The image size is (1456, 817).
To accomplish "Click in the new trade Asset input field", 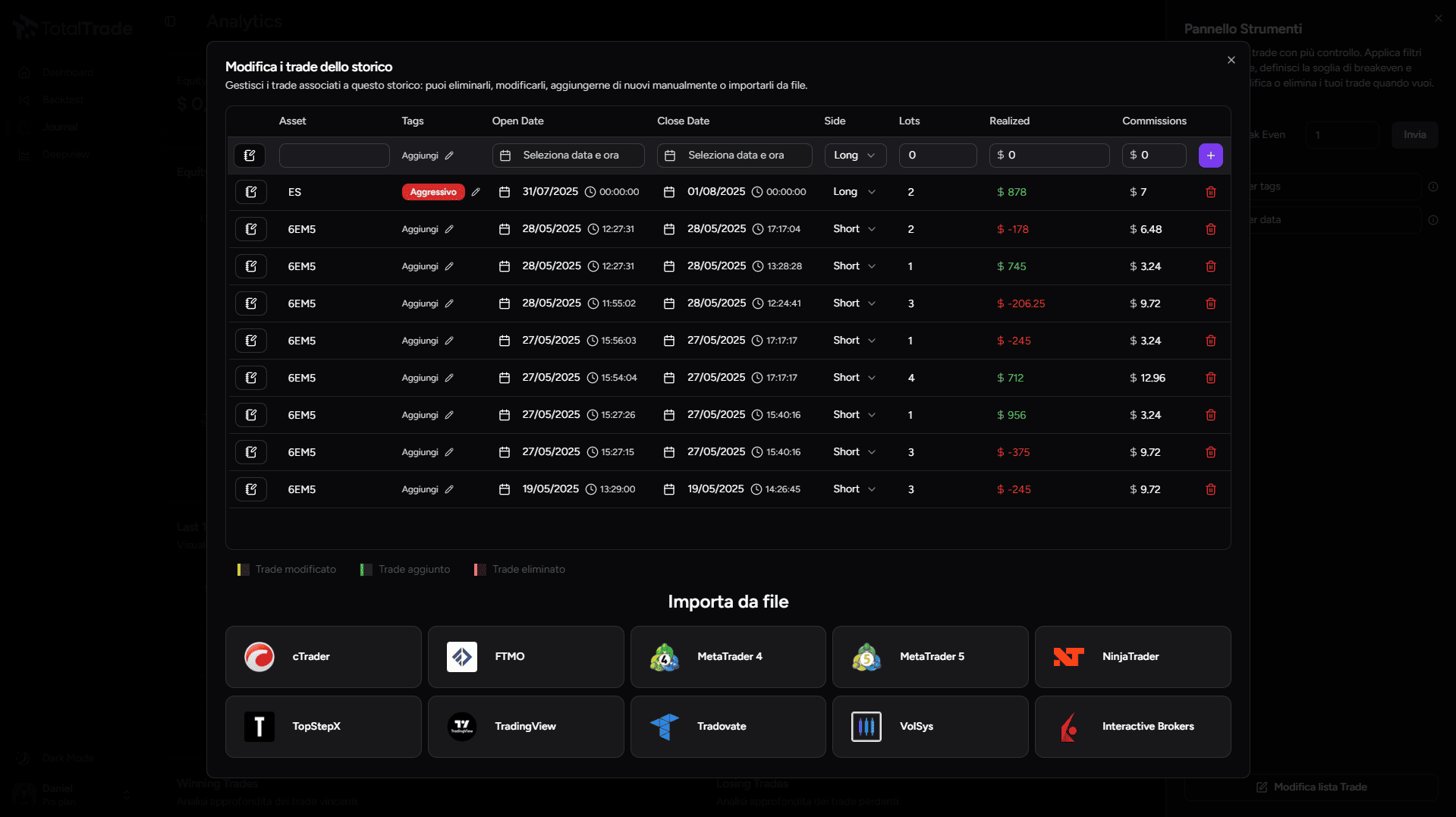I will point(334,156).
